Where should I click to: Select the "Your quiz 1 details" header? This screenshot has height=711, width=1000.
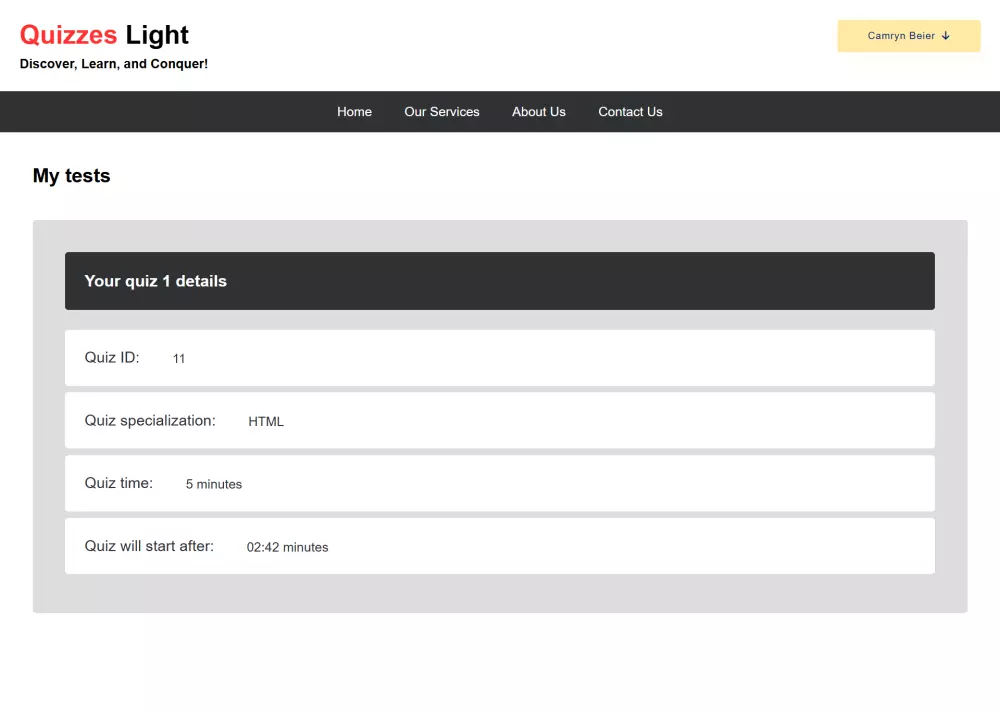pos(156,281)
